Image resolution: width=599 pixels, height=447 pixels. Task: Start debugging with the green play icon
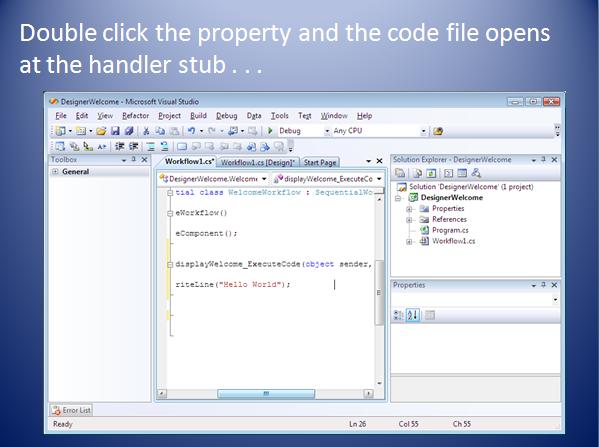[x=270, y=131]
